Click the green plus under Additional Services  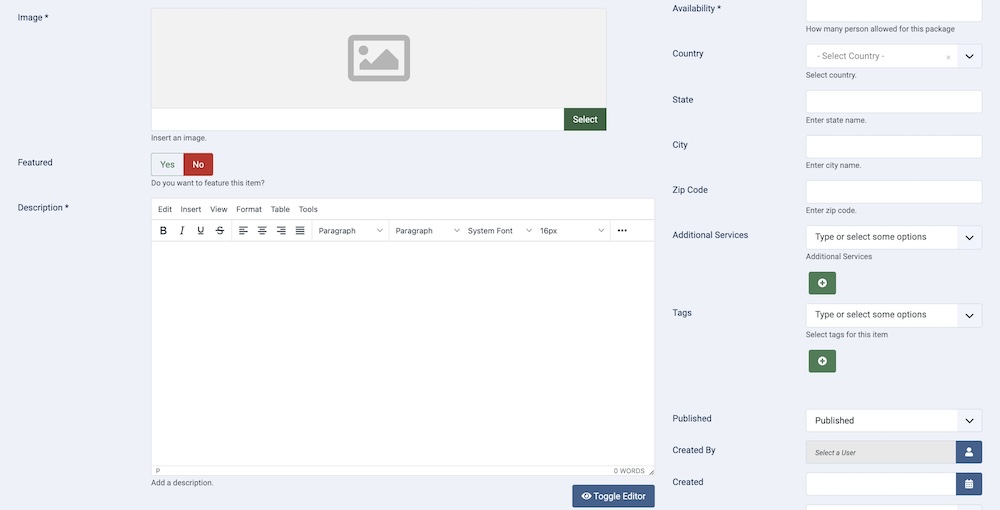[822, 283]
